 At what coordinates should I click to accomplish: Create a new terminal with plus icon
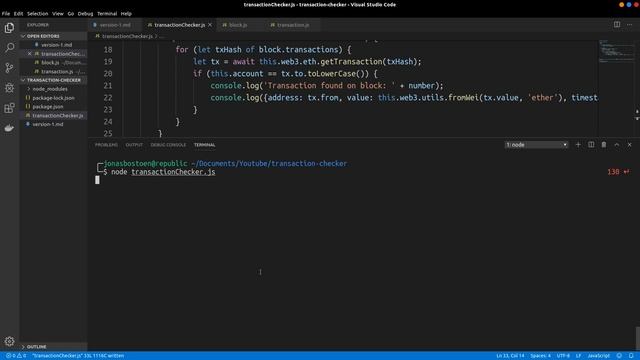578,145
